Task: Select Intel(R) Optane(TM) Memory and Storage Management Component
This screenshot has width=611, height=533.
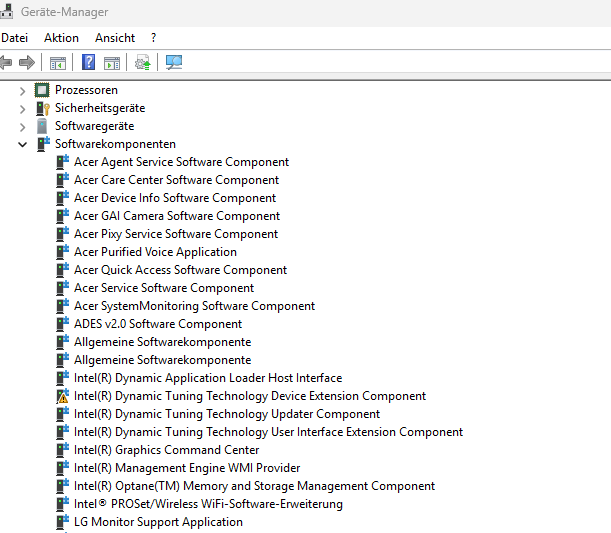Action: click(254, 486)
